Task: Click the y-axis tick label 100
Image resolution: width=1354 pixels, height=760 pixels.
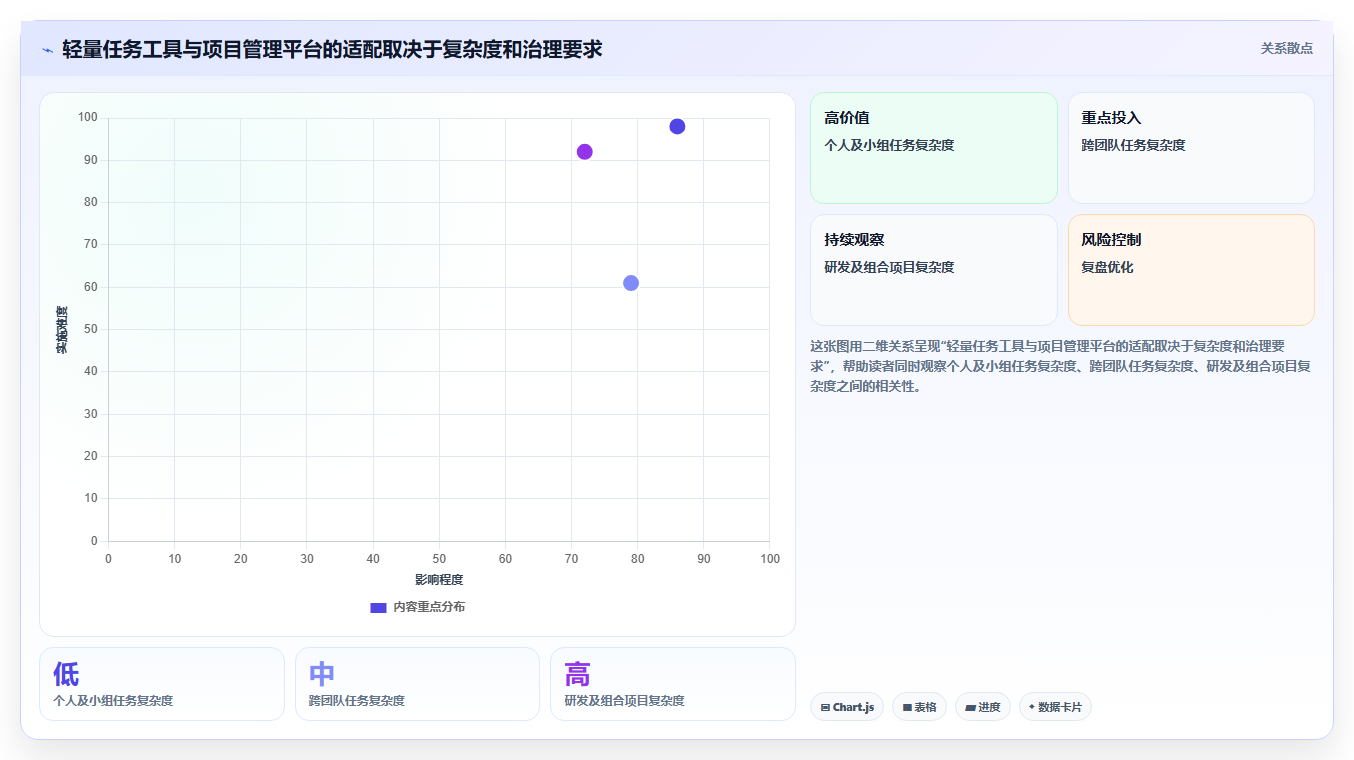Action: pos(87,118)
